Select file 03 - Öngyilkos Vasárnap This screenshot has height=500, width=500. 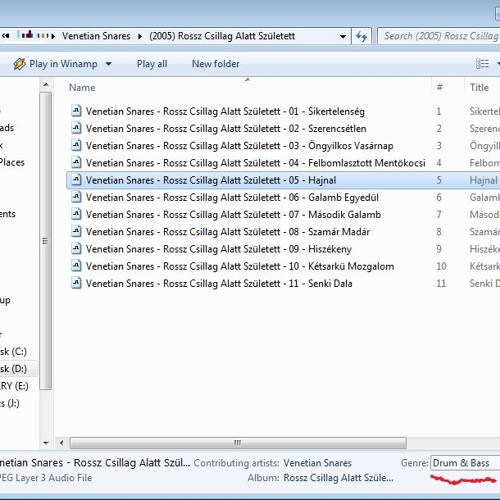(x=239, y=146)
